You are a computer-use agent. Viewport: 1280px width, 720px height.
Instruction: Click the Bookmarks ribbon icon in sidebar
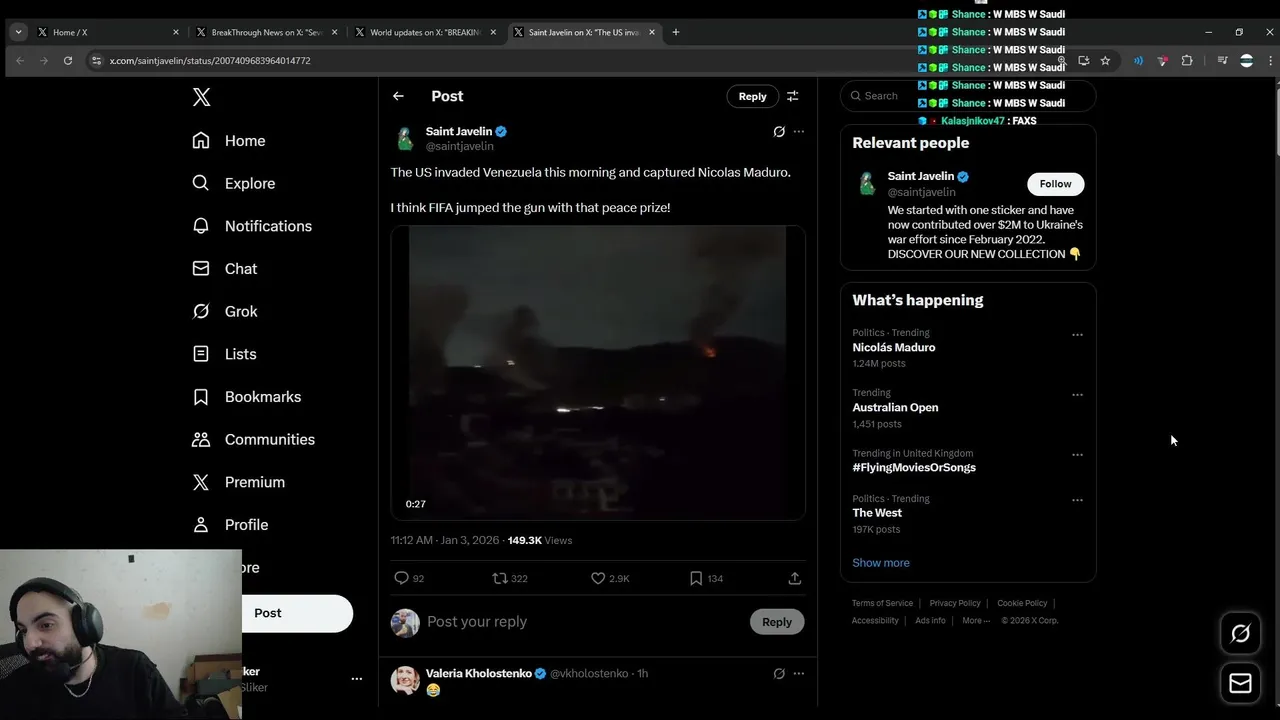pyautogui.click(x=201, y=397)
